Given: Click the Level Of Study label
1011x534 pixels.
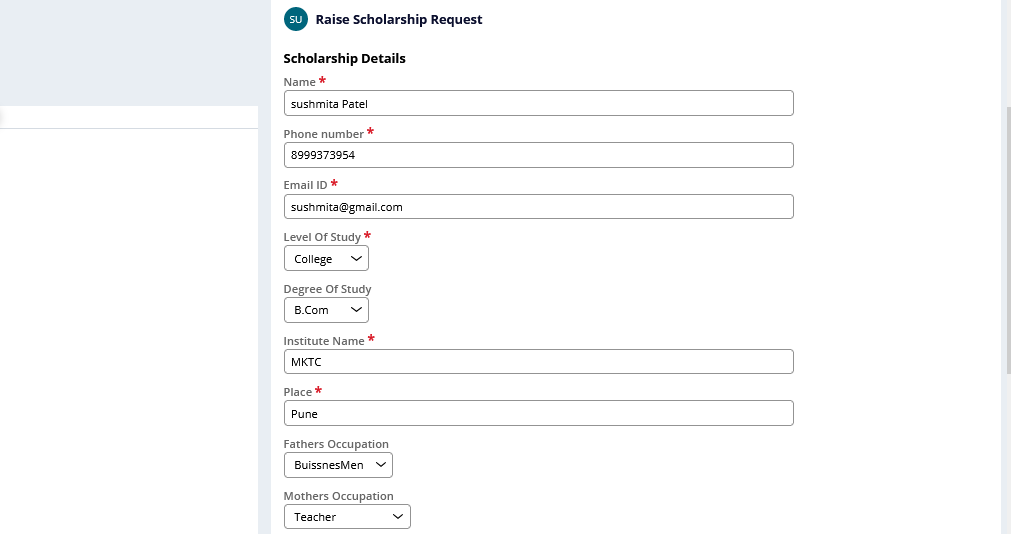Looking at the screenshot, I should click(x=321, y=237).
